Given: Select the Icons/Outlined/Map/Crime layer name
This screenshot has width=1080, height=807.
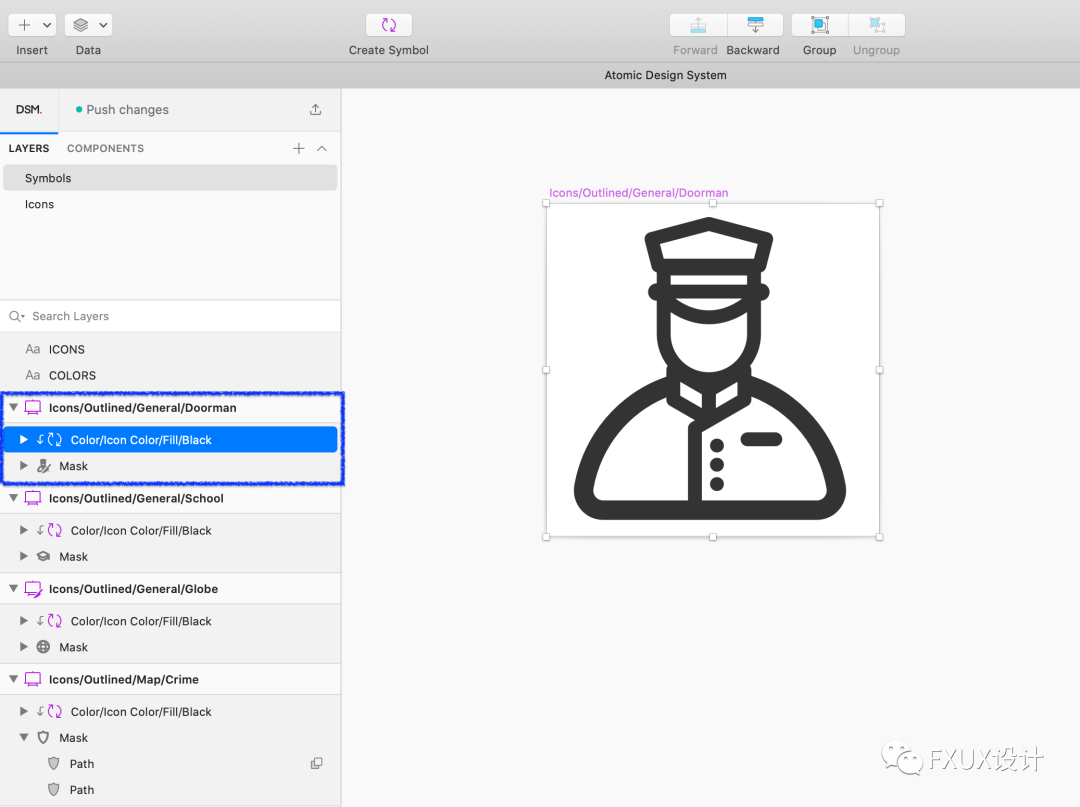Looking at the screenshot, I should (124, 679).
